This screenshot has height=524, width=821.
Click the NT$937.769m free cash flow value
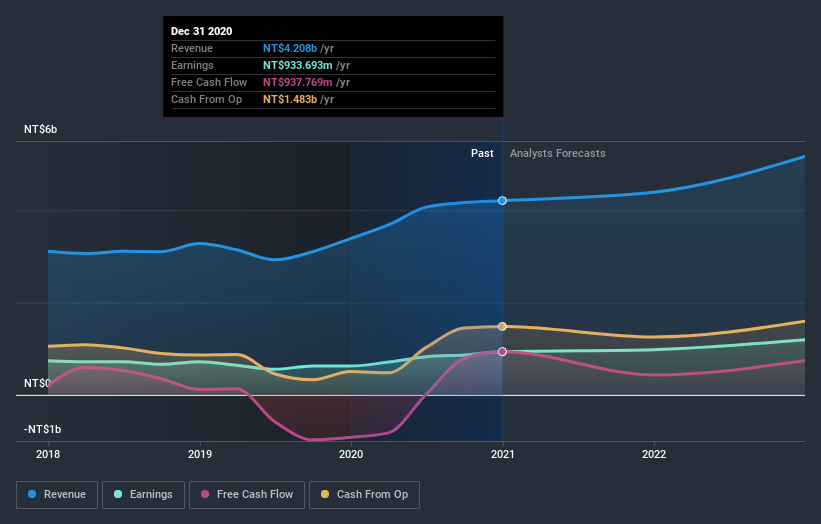coord(297,82)
